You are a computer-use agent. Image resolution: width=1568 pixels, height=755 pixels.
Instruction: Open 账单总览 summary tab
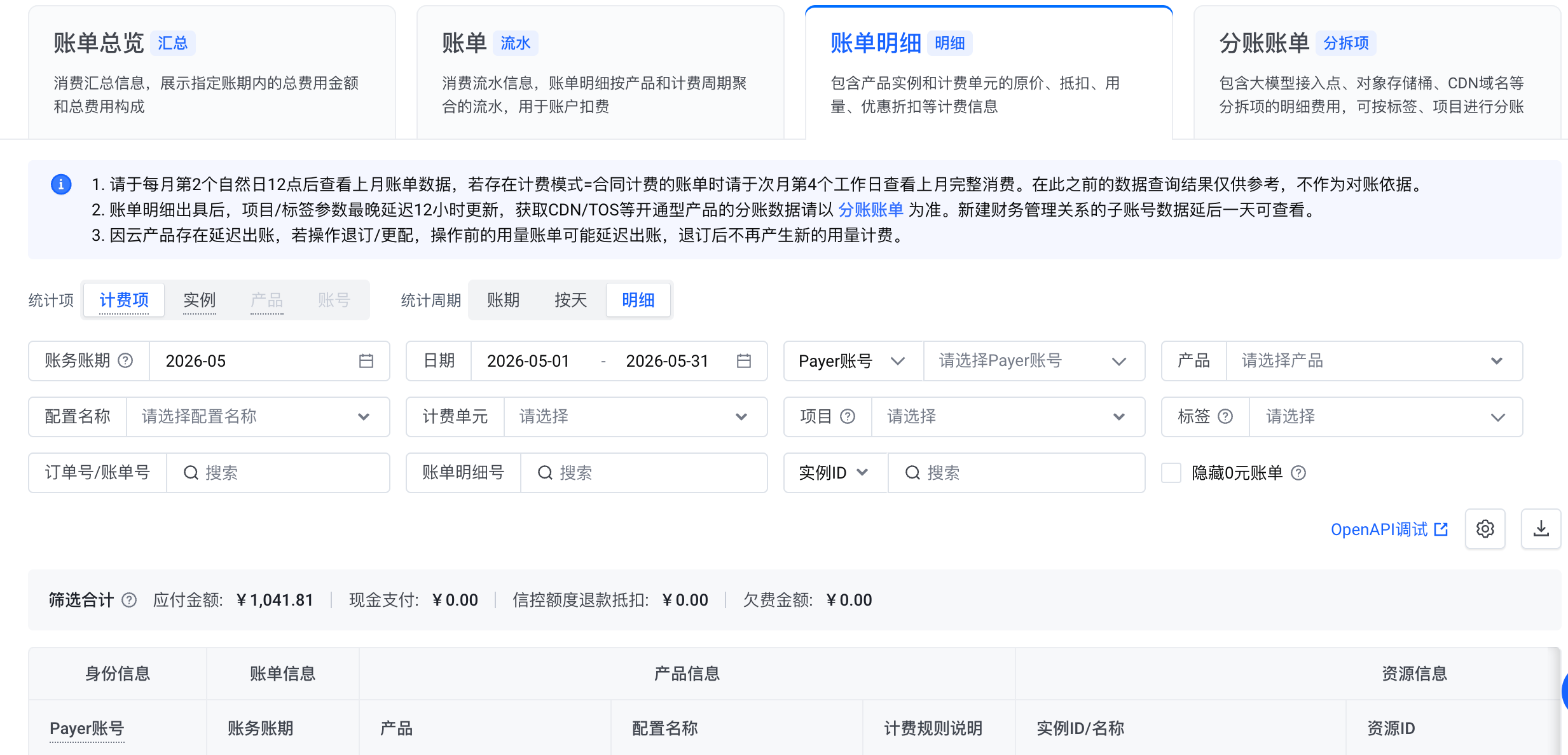coord(212,72)
